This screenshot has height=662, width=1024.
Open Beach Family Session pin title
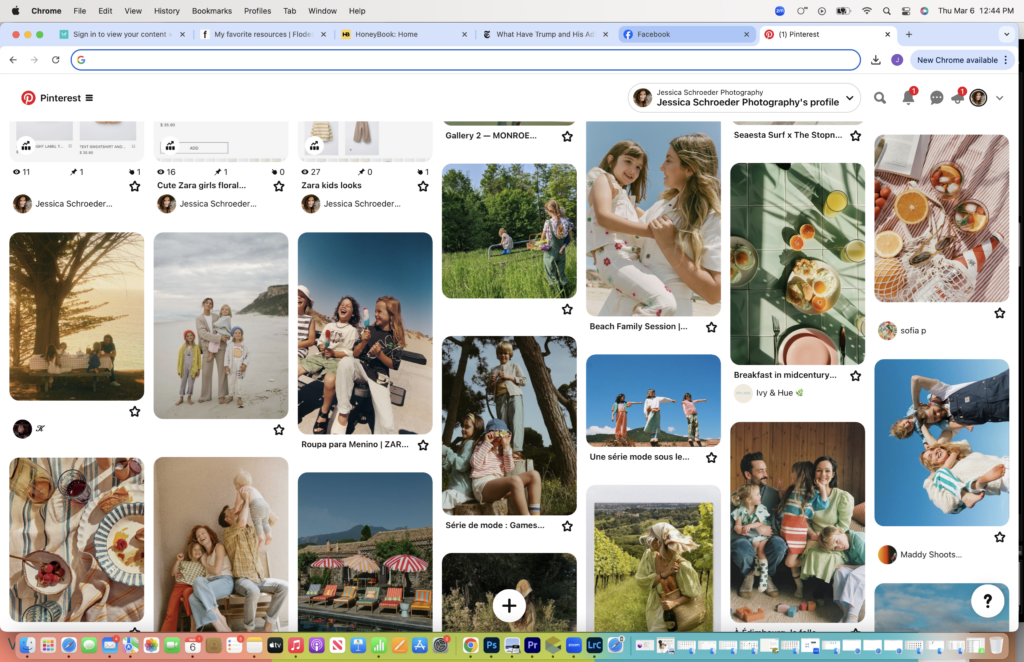coord(638,326)
